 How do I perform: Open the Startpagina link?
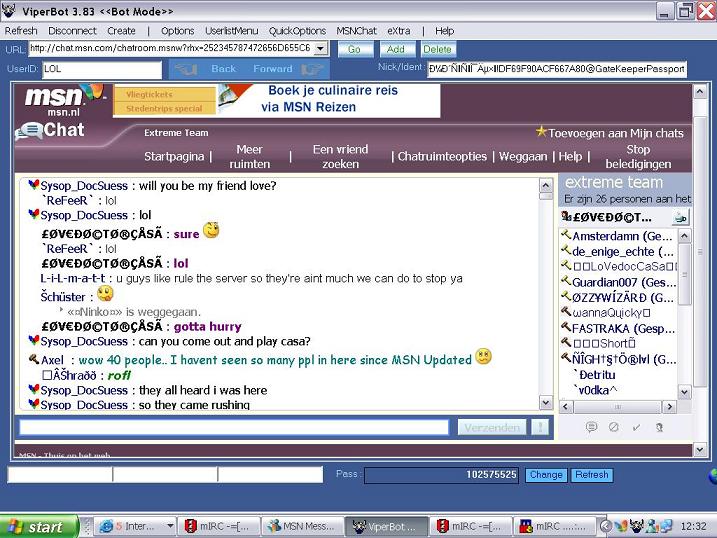coord(174,157)
